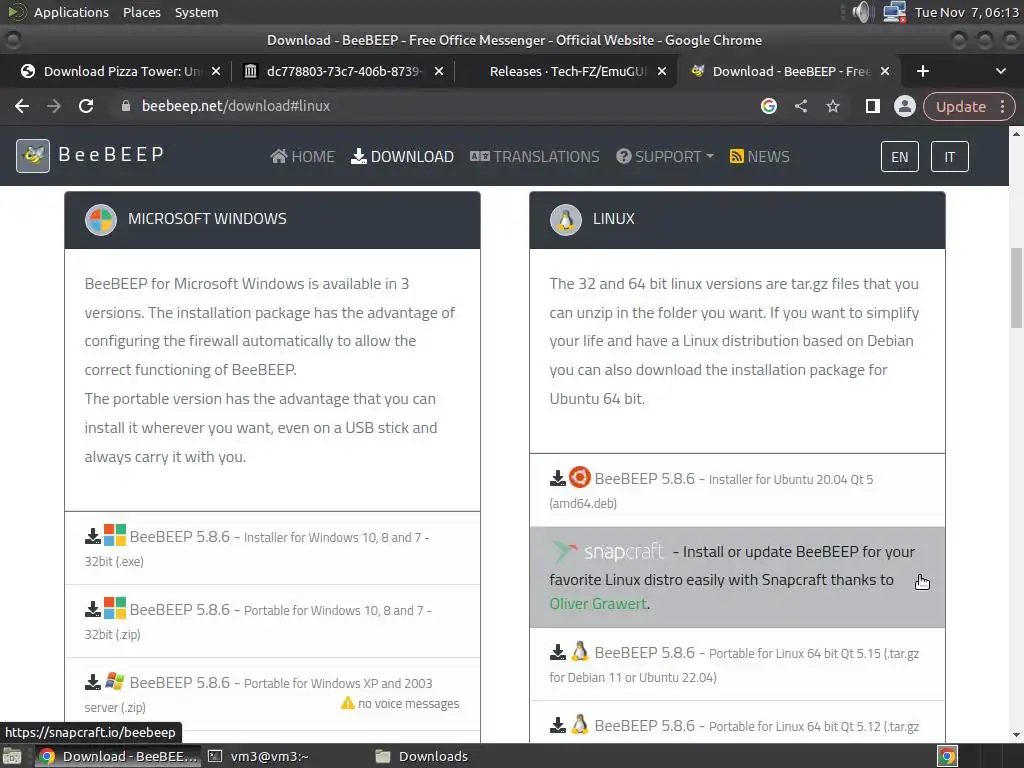Click the volume speaker icon
Viewport: 1024px width, 768px height.
(862, 12)
